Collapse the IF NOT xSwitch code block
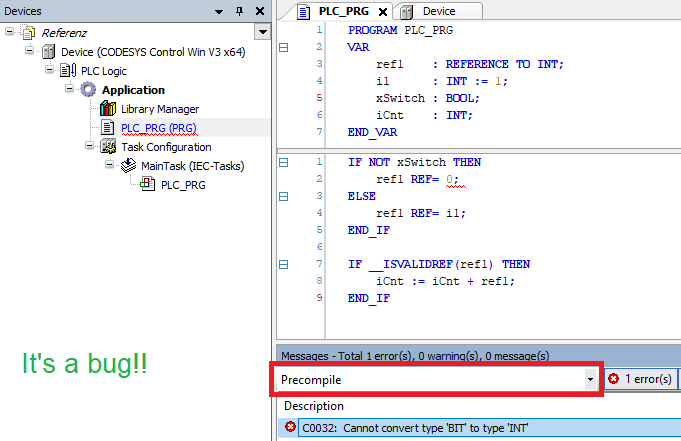The image size is (681, 441). tap(283, 162)
